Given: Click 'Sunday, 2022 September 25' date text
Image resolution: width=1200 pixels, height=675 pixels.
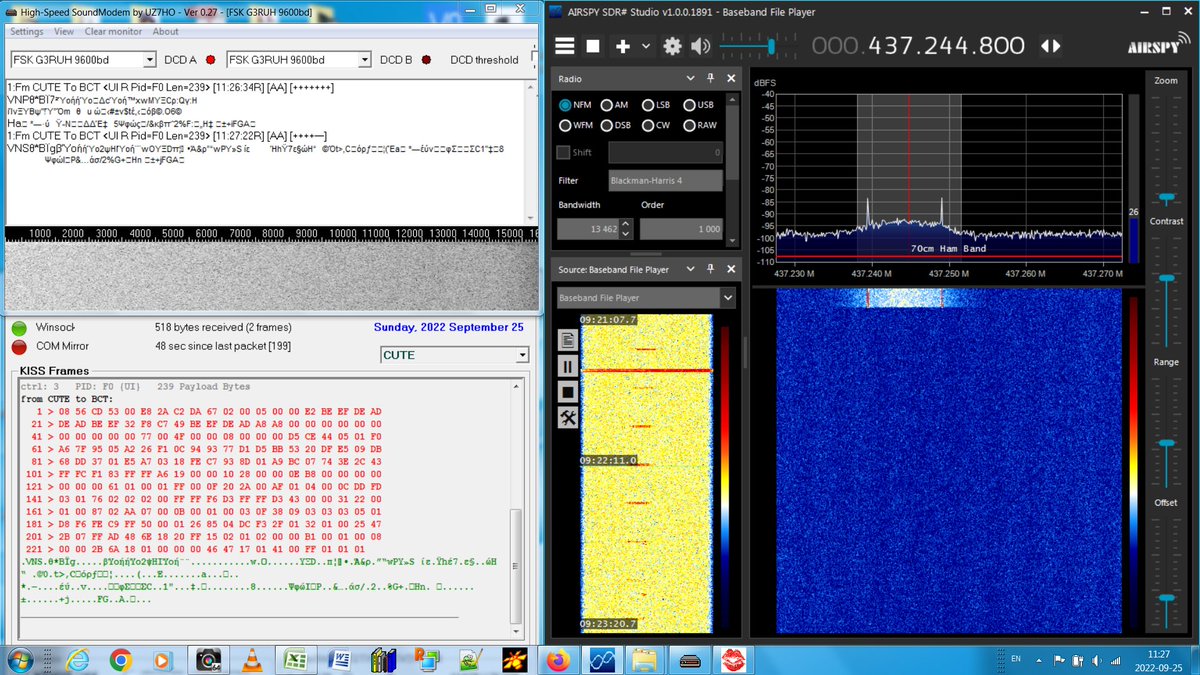Looking at the screenshot, I should [x=448, y=327].
